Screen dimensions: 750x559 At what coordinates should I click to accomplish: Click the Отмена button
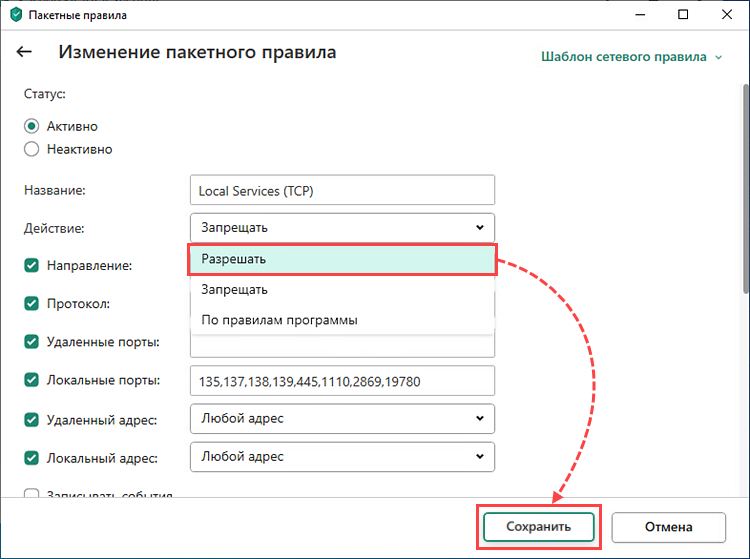tap(669, 527)
